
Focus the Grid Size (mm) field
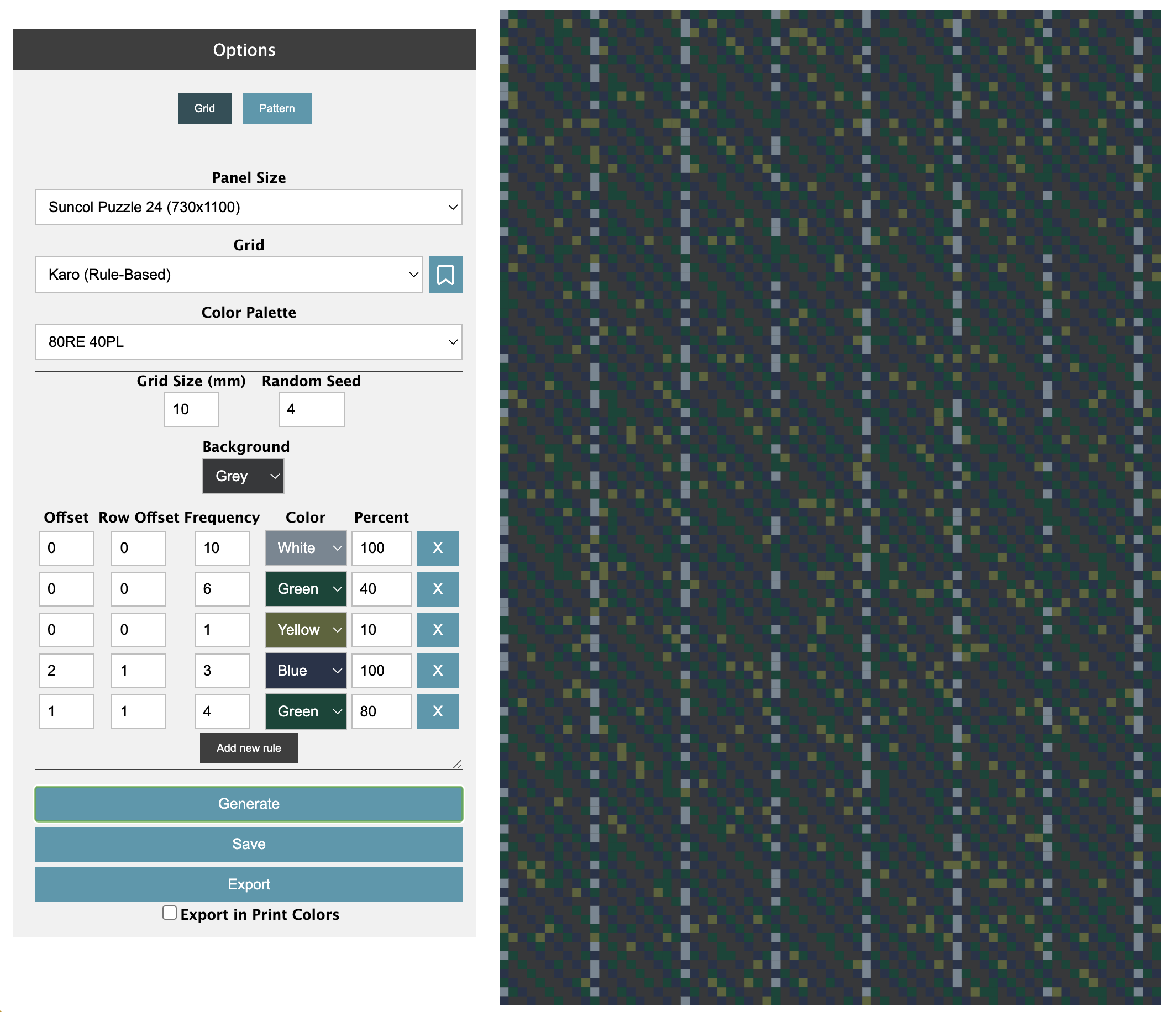click(191, 409)
